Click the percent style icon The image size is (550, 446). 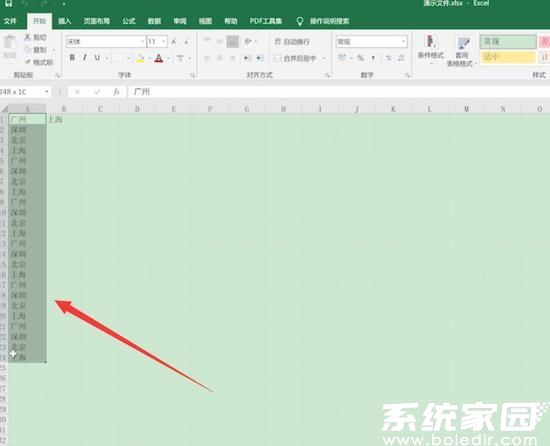click(x=360, y=58)
